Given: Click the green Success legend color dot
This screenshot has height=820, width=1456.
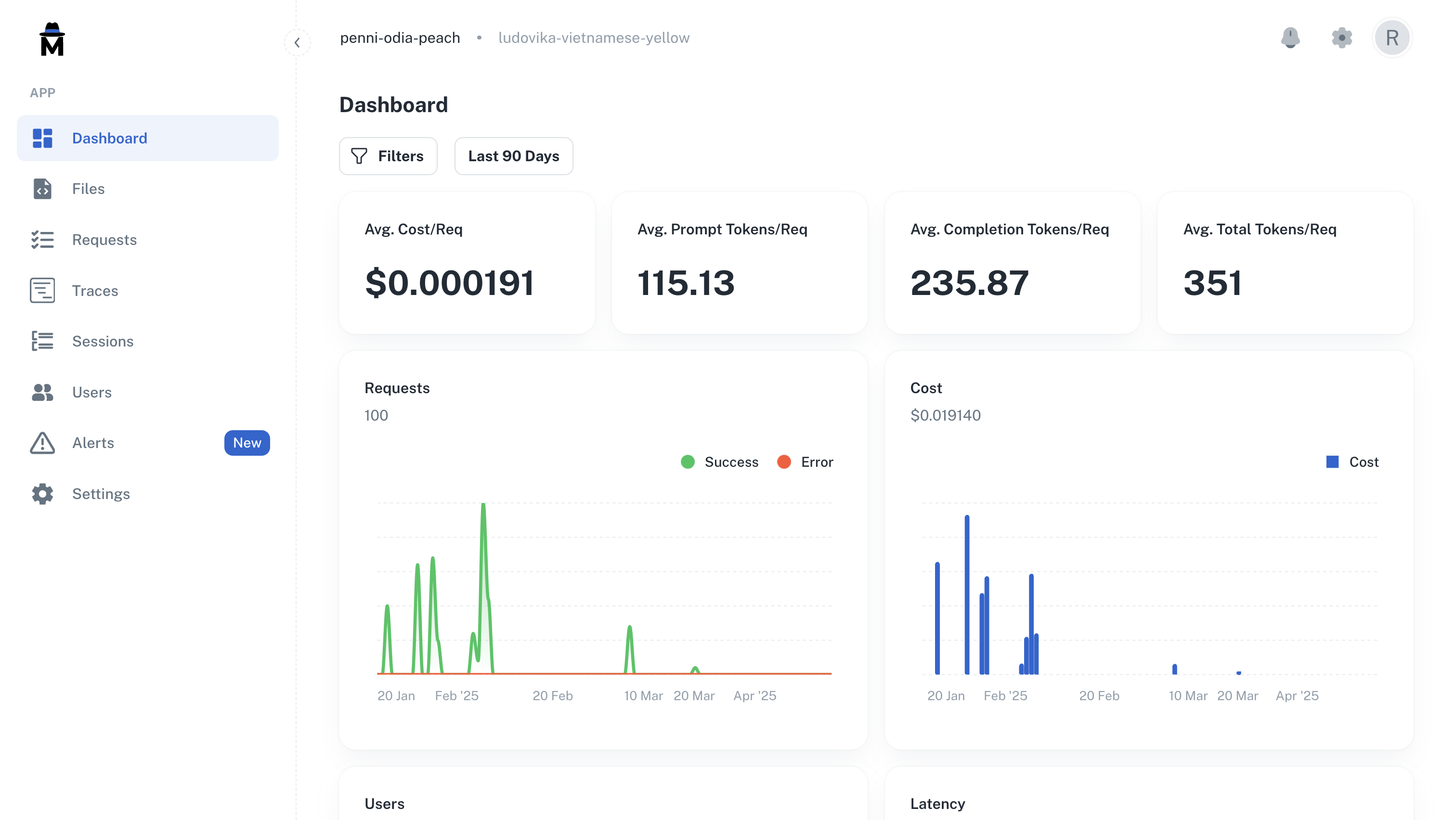Looking at the screenshot, I should pyautogui.click(x=687, y=461).
